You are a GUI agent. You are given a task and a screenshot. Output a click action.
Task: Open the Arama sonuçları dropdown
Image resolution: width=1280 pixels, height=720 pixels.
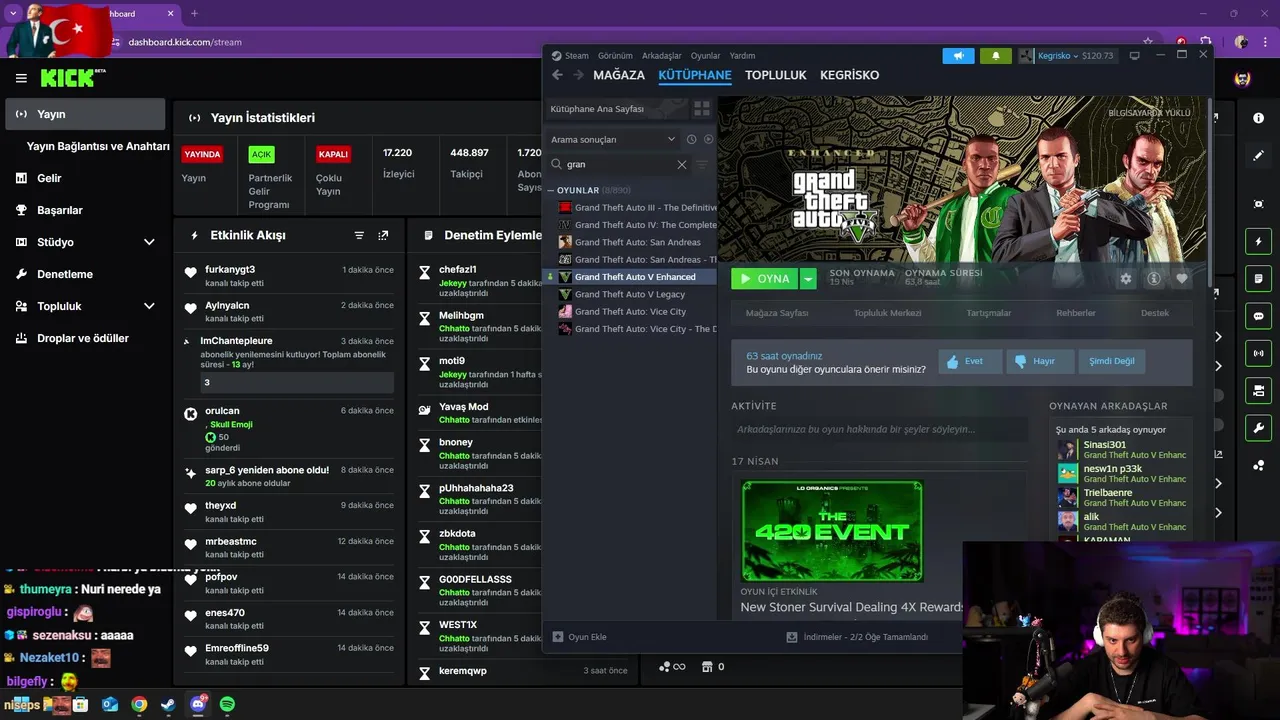612,139
